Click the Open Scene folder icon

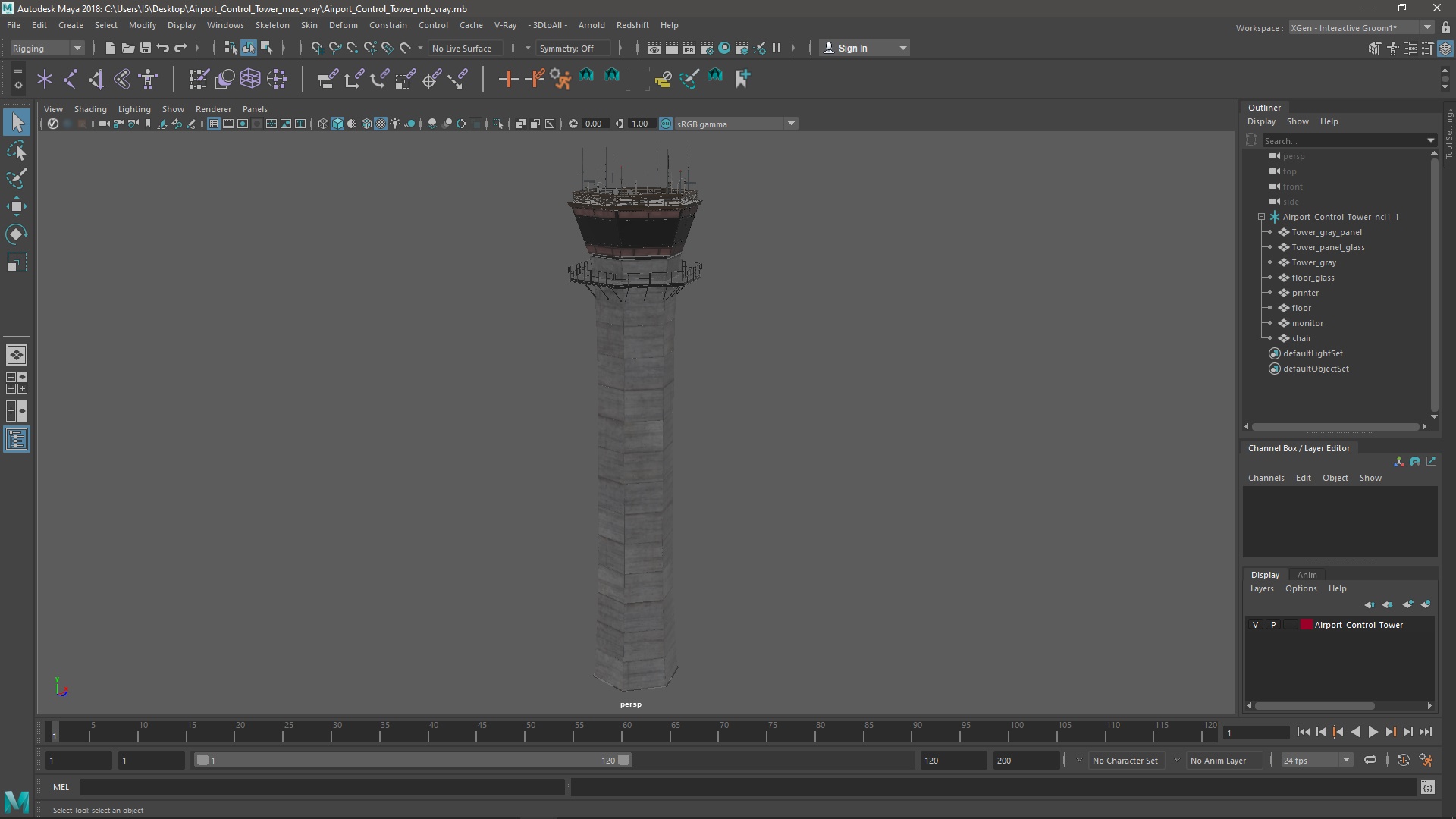(x=127, y=48)
